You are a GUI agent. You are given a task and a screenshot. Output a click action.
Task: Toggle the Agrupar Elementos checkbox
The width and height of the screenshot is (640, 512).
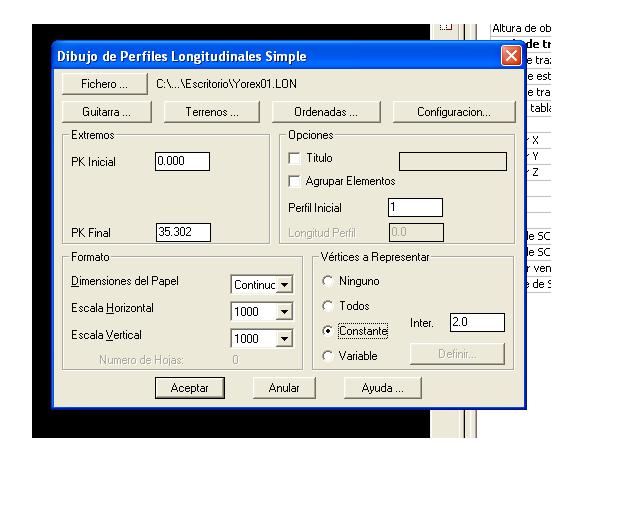tap(294, 181)
